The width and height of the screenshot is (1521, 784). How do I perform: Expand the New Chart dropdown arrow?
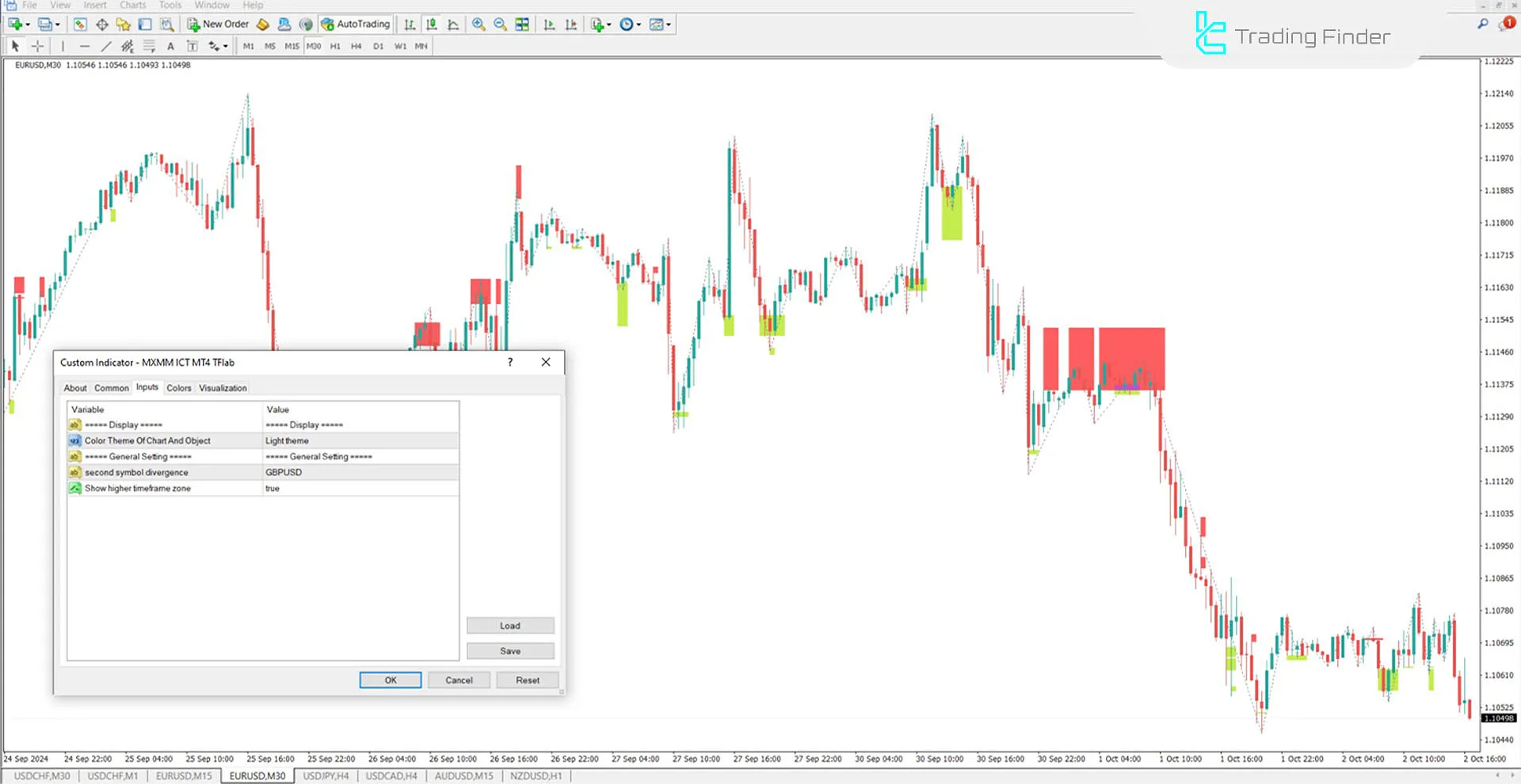click(28, 25)
